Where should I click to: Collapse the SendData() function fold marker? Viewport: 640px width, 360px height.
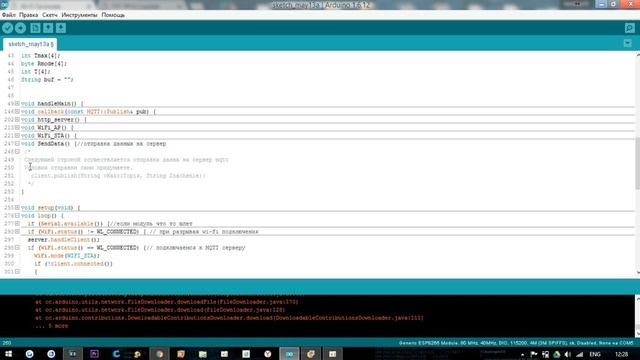tap(18, 143)
